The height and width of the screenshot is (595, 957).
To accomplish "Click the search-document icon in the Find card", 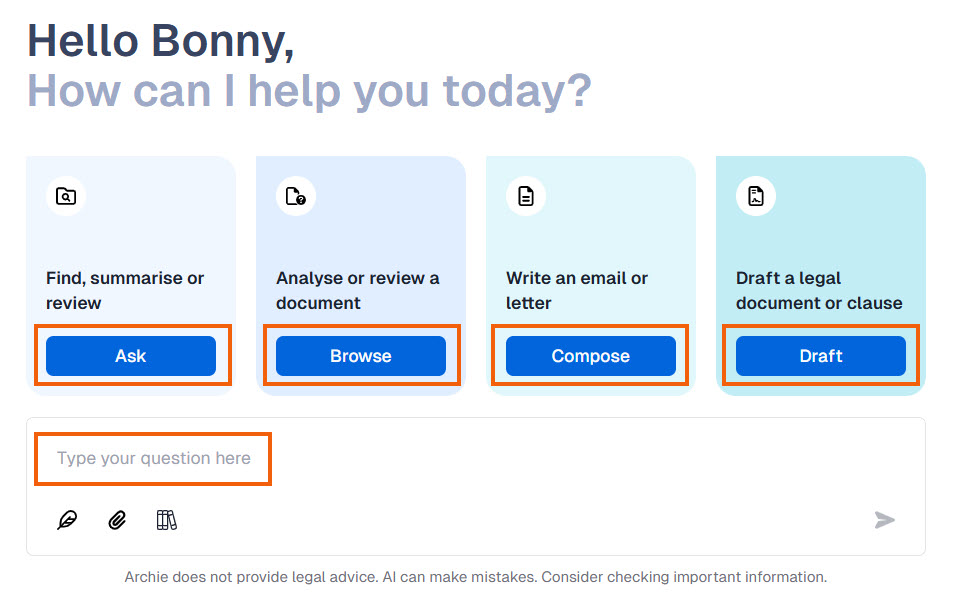I will tap(66, 197).
